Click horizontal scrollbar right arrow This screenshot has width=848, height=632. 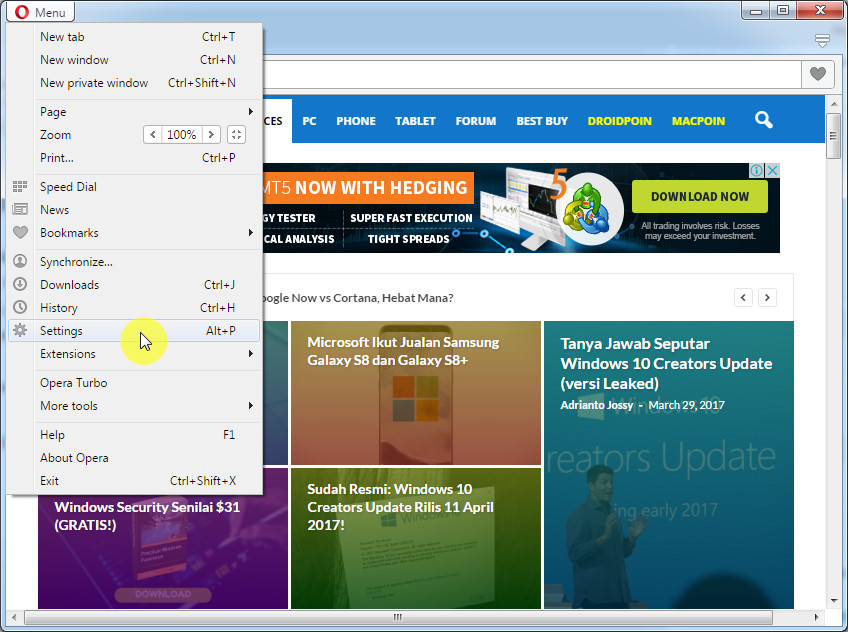point(817,617)
